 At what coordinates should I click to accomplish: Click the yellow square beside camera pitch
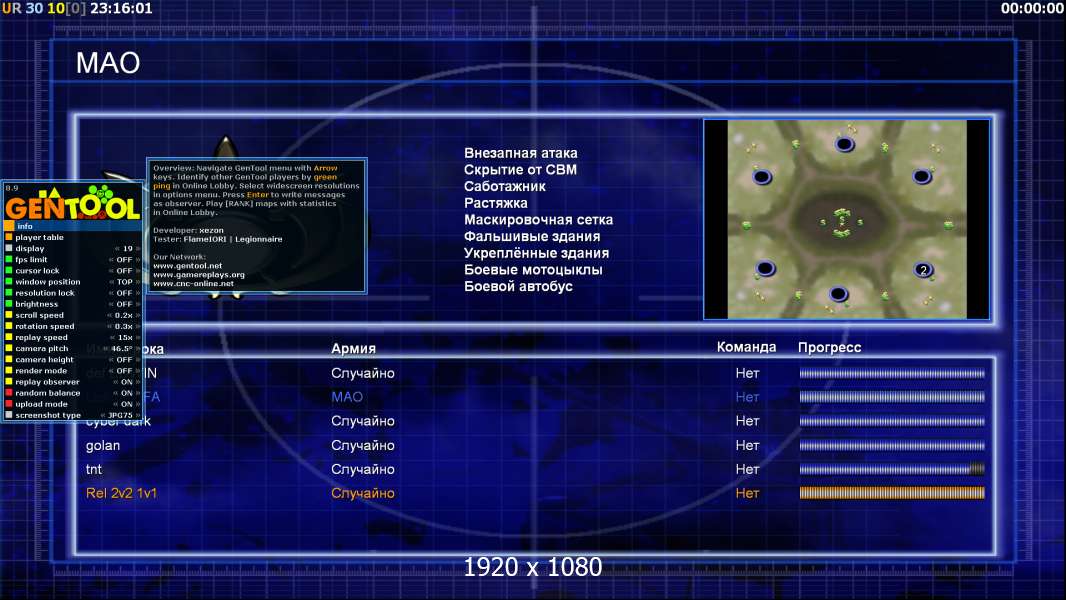pyautogui.click(x=9, y=348)
